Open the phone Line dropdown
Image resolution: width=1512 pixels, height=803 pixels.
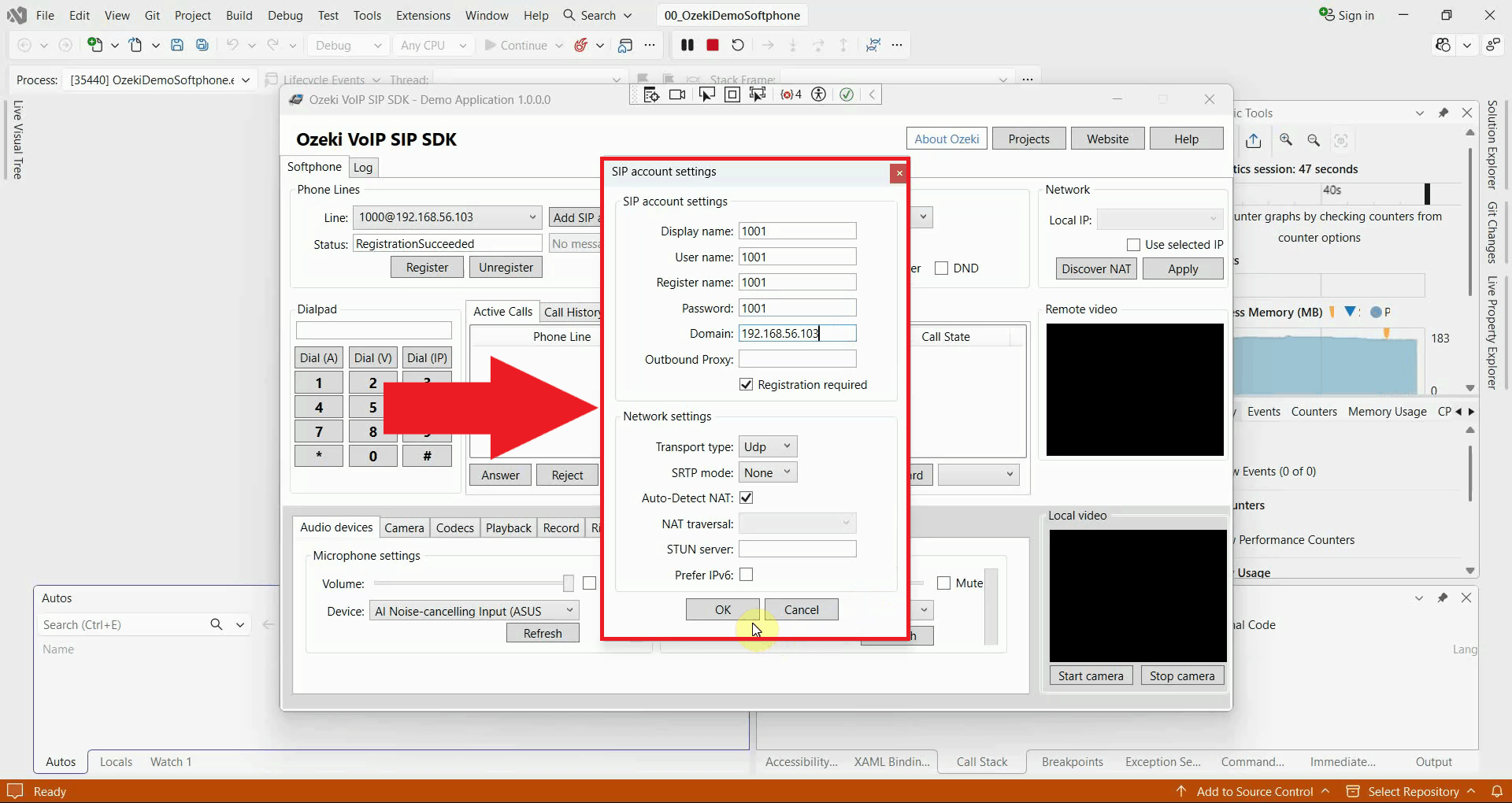[x=447, y=217]
